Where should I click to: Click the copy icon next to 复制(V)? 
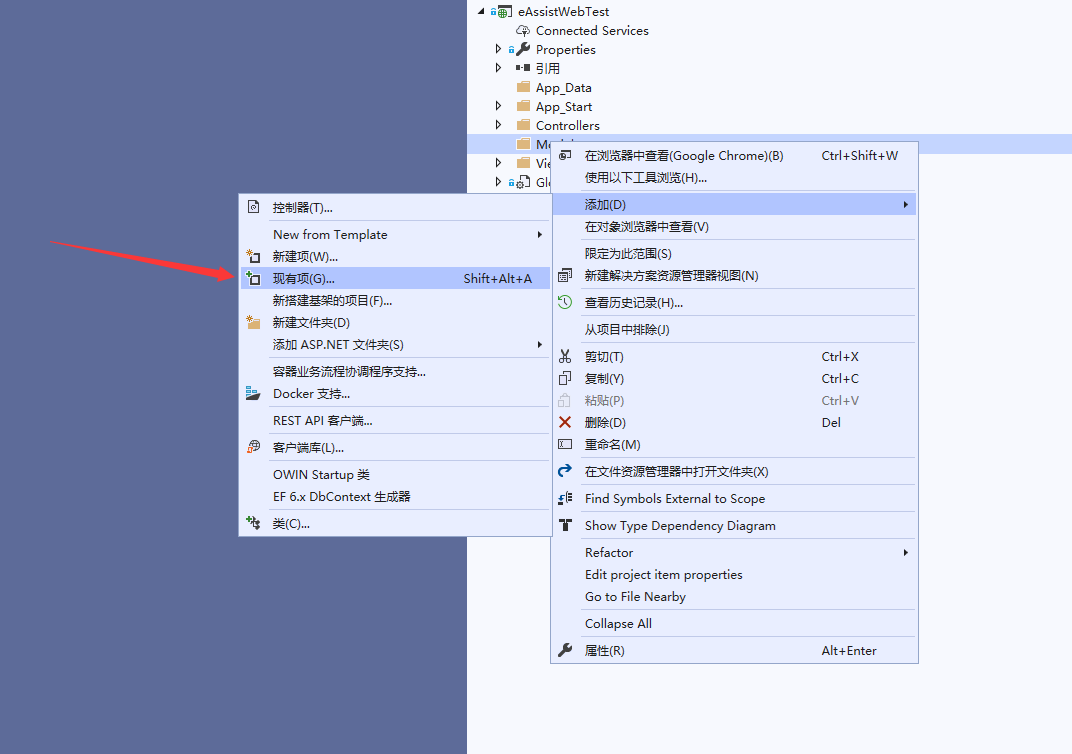[x=565, y=379]
